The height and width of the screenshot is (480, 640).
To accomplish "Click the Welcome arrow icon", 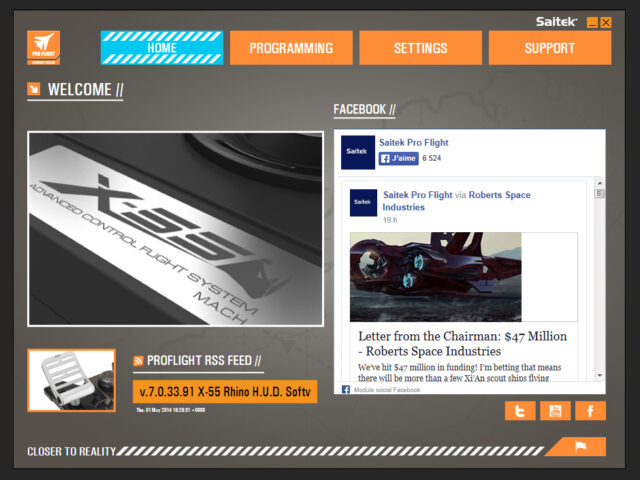I will click(x=34, y=90).
